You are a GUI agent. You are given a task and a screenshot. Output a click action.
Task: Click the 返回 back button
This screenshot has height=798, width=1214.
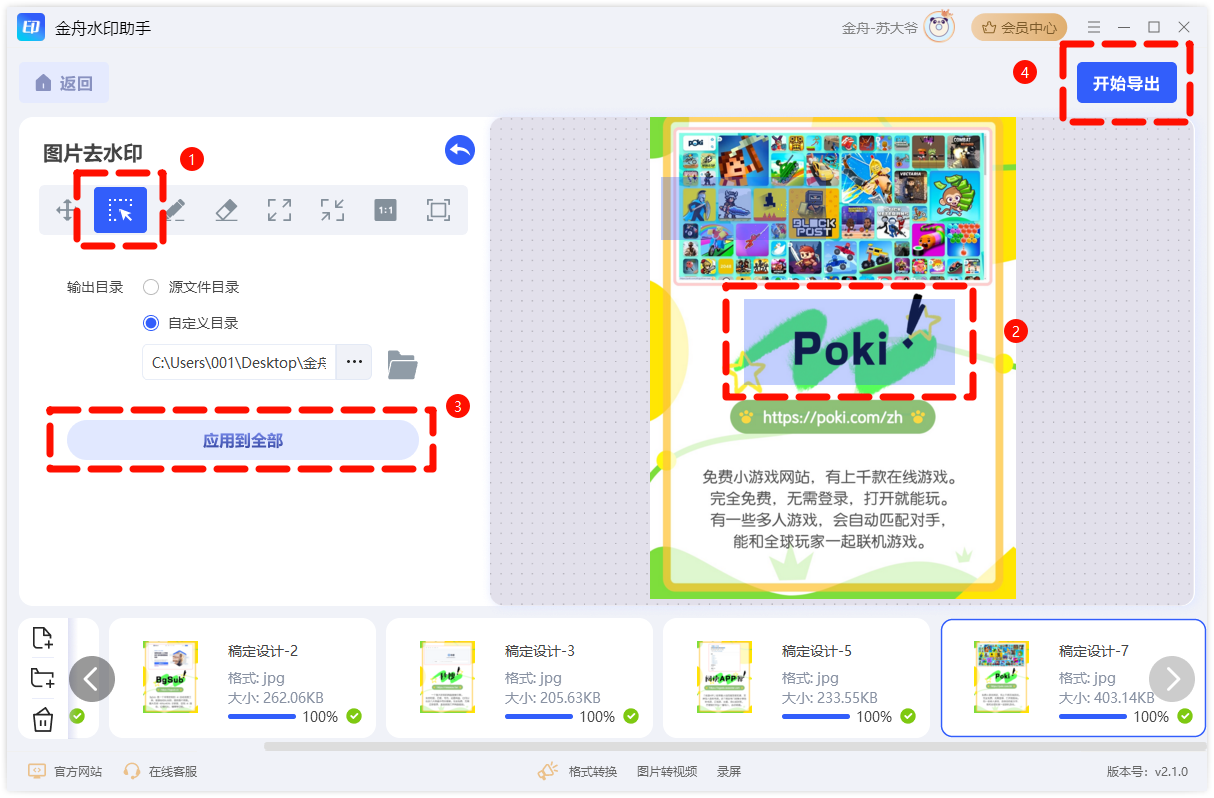click(x=64, y=83)
